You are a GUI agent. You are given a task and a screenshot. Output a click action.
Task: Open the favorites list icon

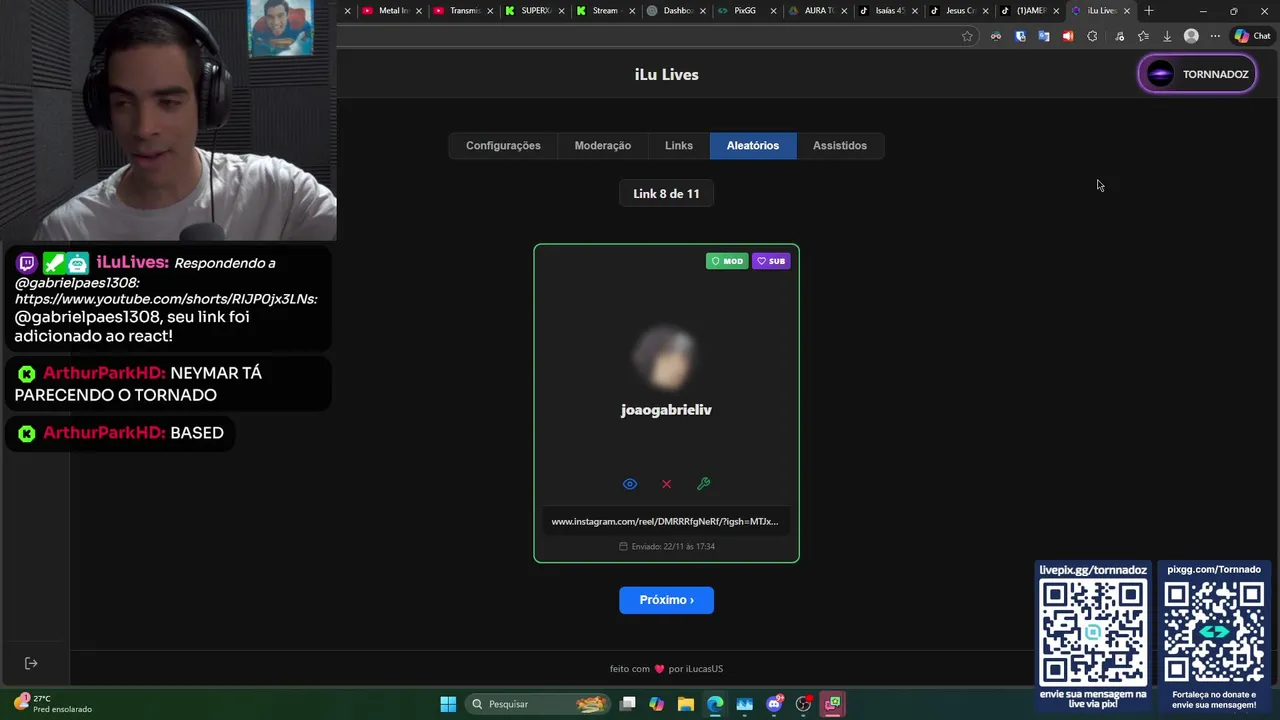click(1143, 36)
